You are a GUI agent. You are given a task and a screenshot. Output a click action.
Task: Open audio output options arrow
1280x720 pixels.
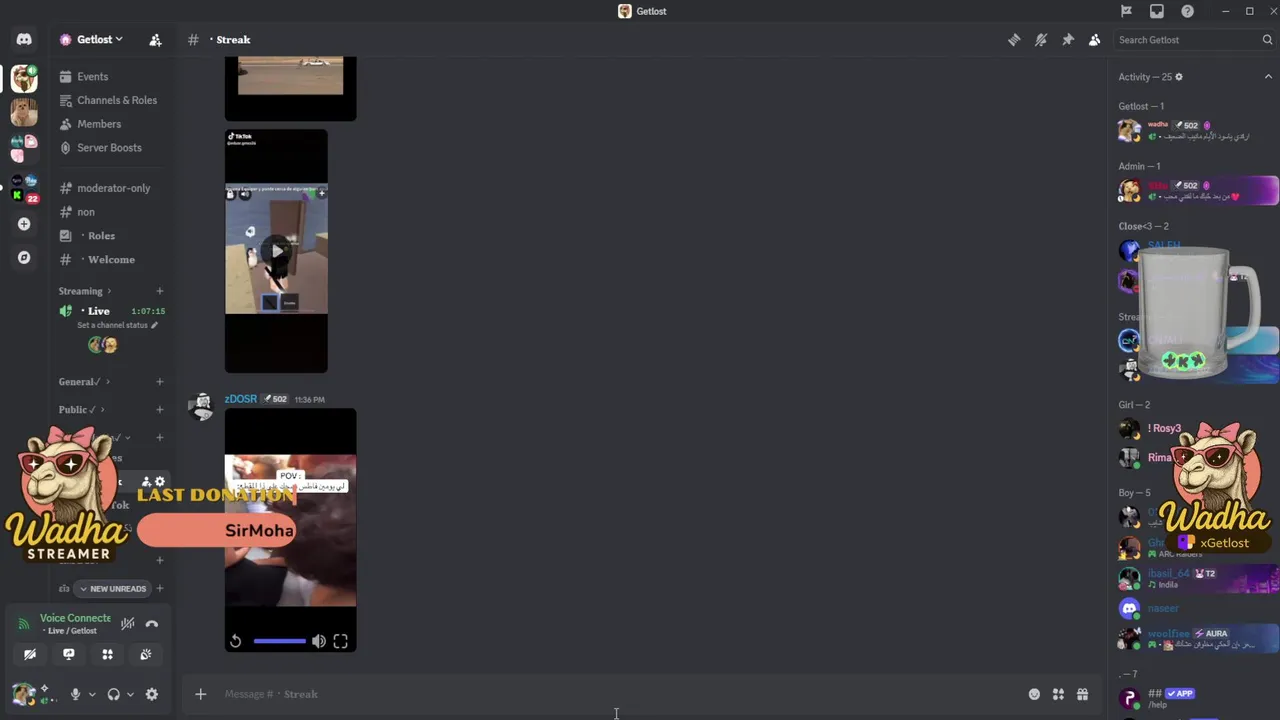[130, 694]
